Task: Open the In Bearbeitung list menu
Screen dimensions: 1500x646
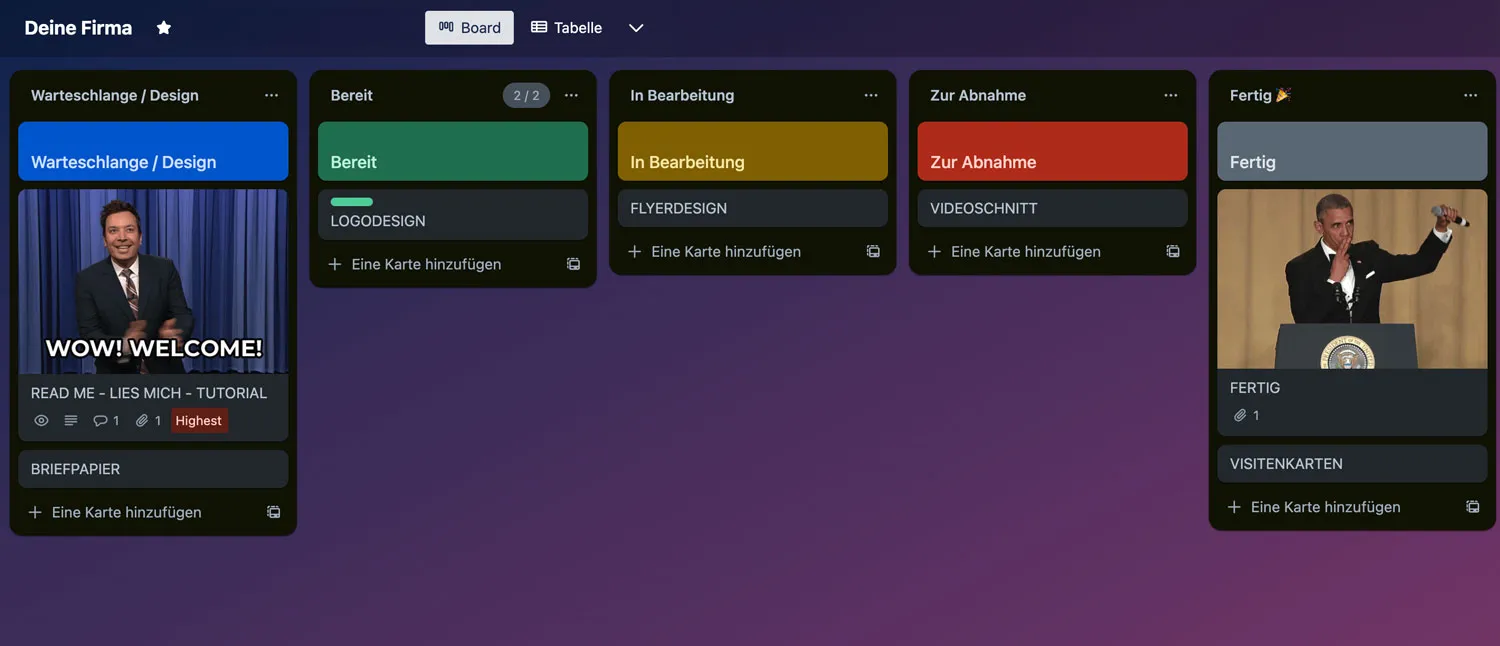Action: click(x=871, y=95)
